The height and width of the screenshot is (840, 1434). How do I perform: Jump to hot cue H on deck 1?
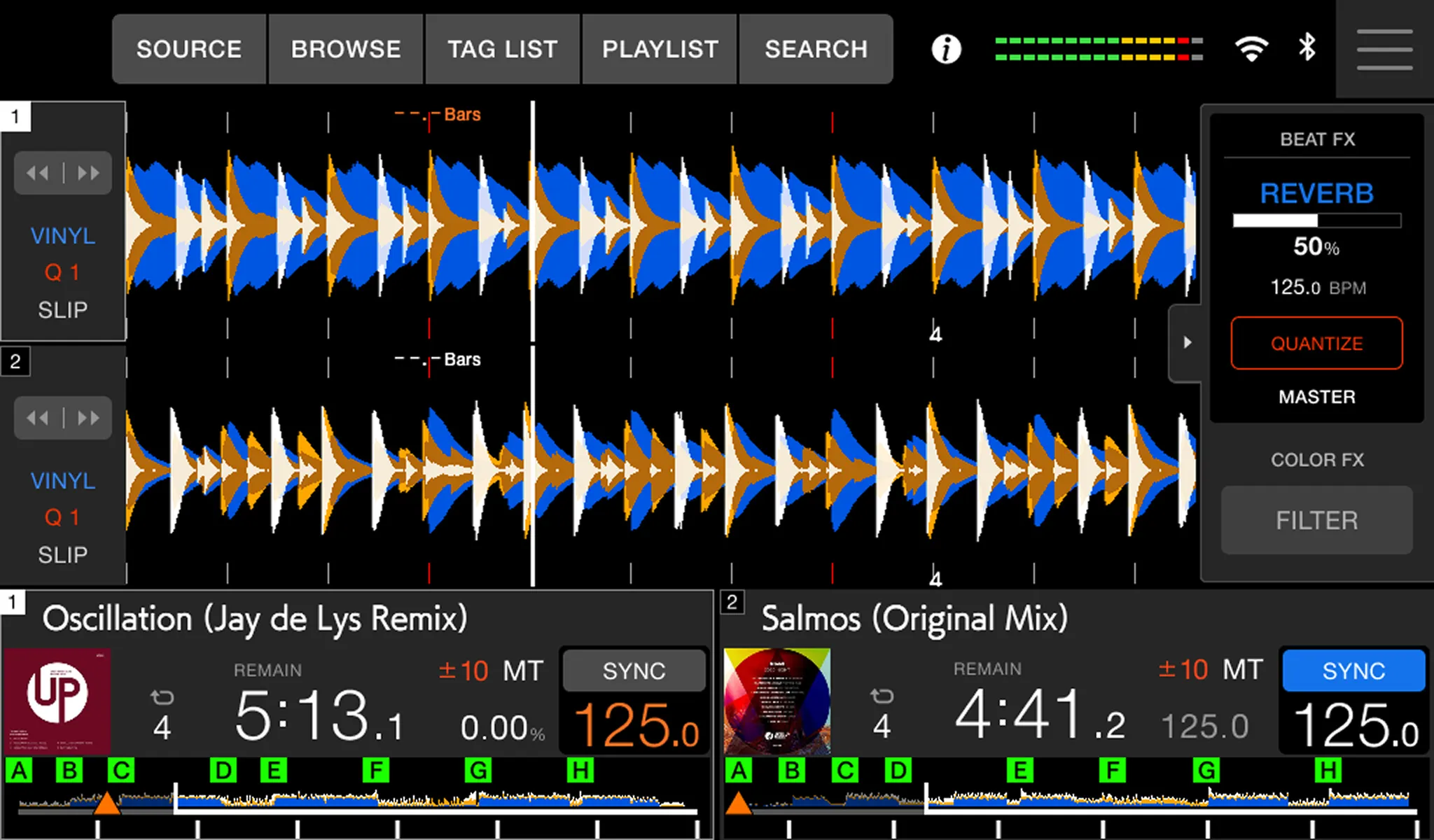(x=580, y=771)
